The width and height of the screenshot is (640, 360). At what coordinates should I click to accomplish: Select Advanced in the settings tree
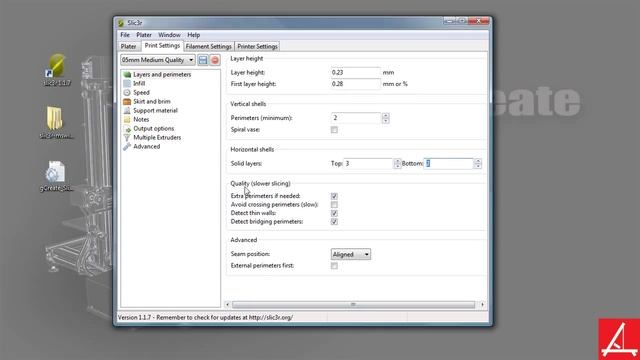pyautogui.click(x=147, y=147)
